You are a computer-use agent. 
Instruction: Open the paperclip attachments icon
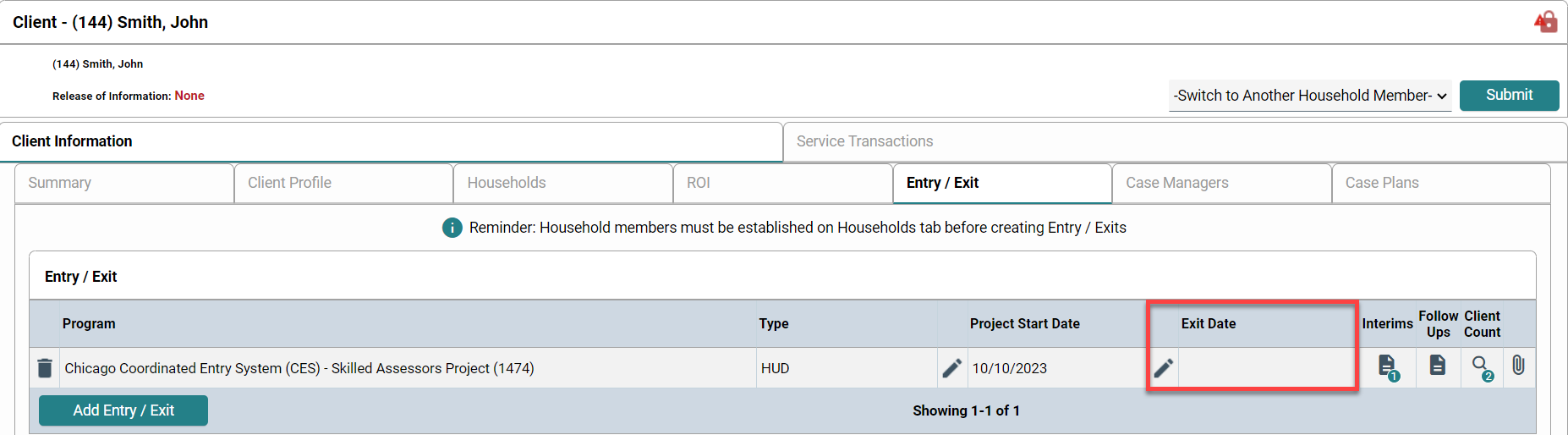1519,366
